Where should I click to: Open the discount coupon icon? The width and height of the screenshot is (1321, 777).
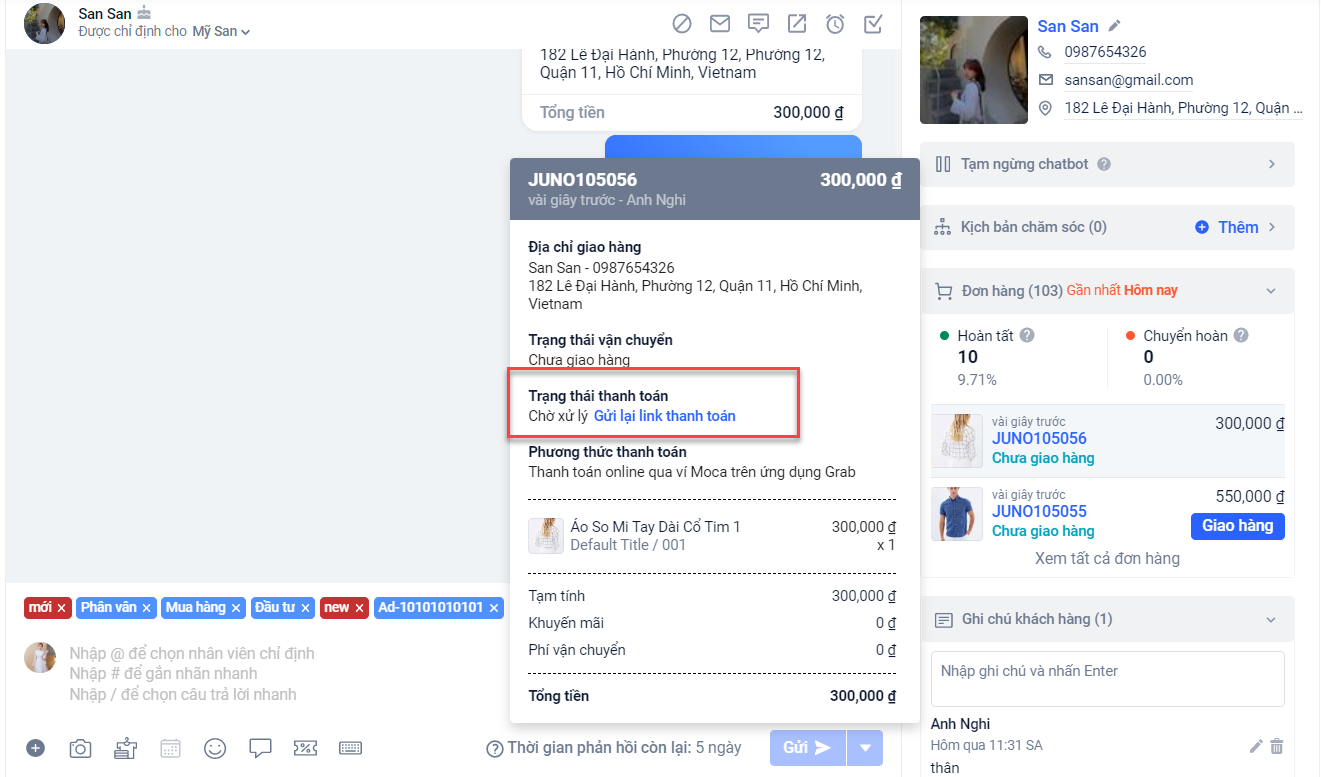[x=305, y=748]
